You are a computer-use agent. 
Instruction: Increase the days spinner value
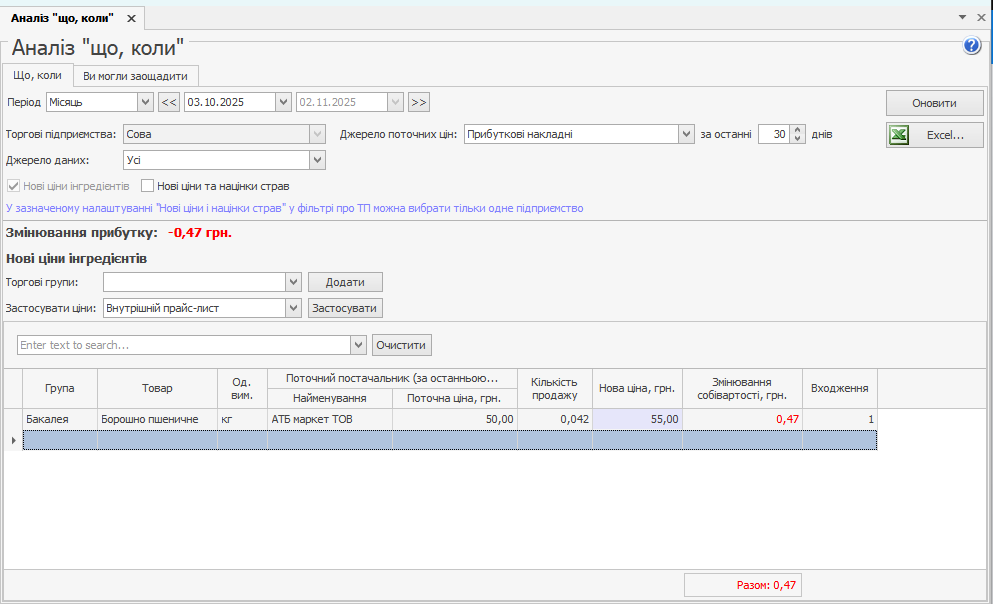tap(797, 129)
